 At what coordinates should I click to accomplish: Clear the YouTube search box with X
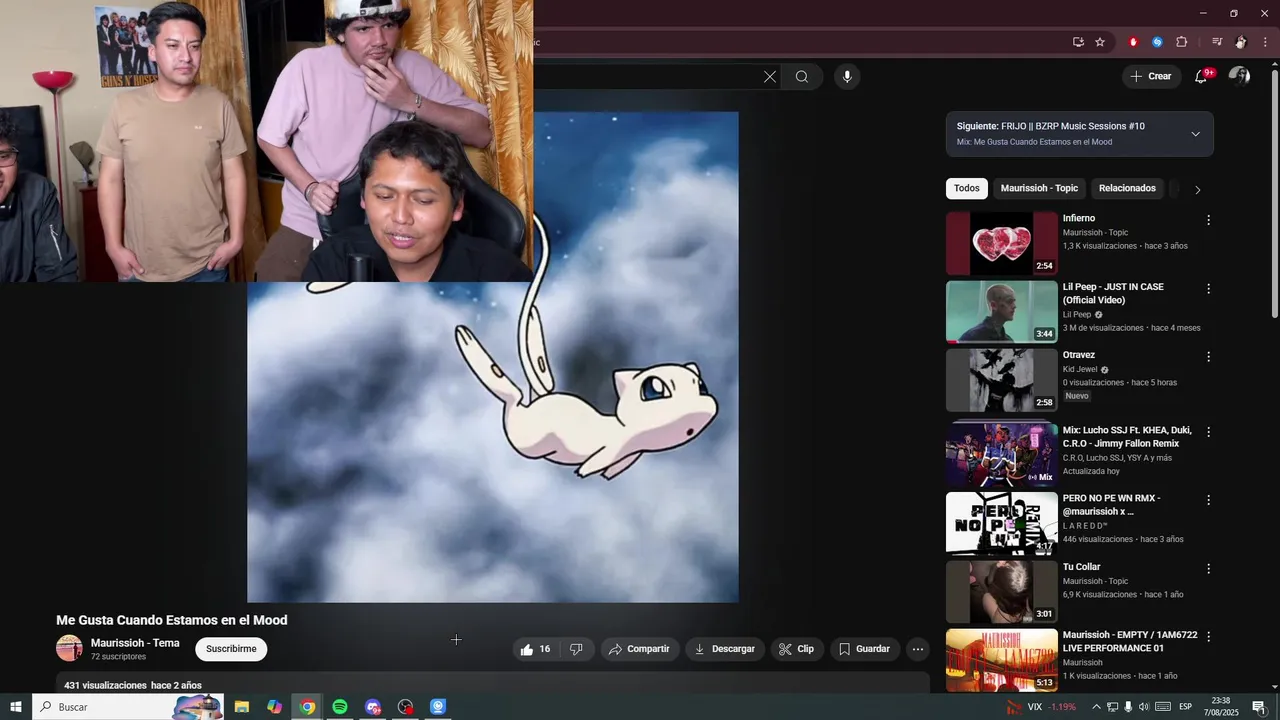[770, 77]
